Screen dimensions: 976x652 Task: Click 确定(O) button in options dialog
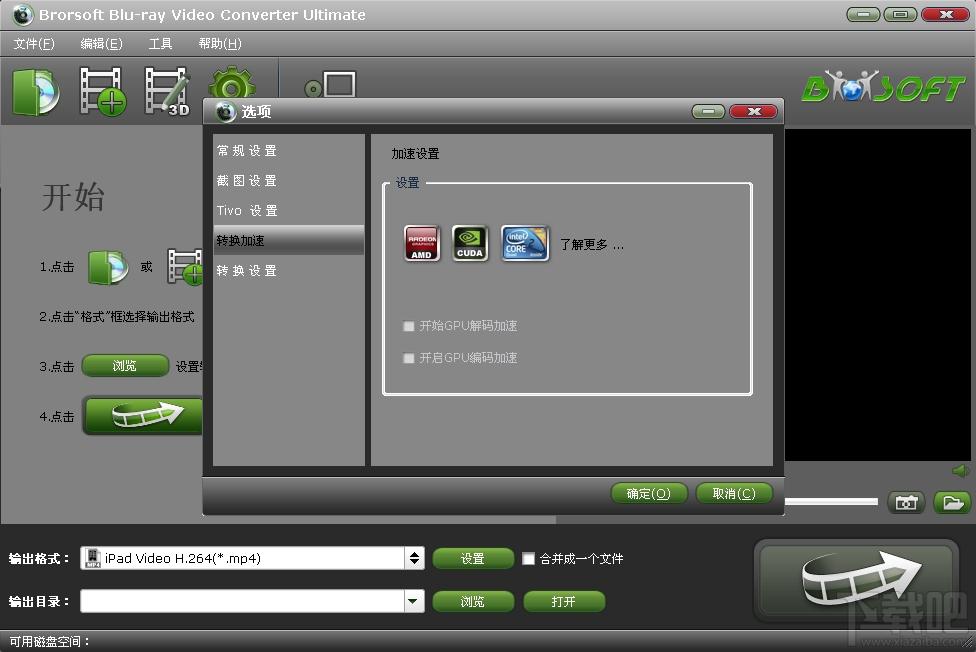tap(649, 493)
